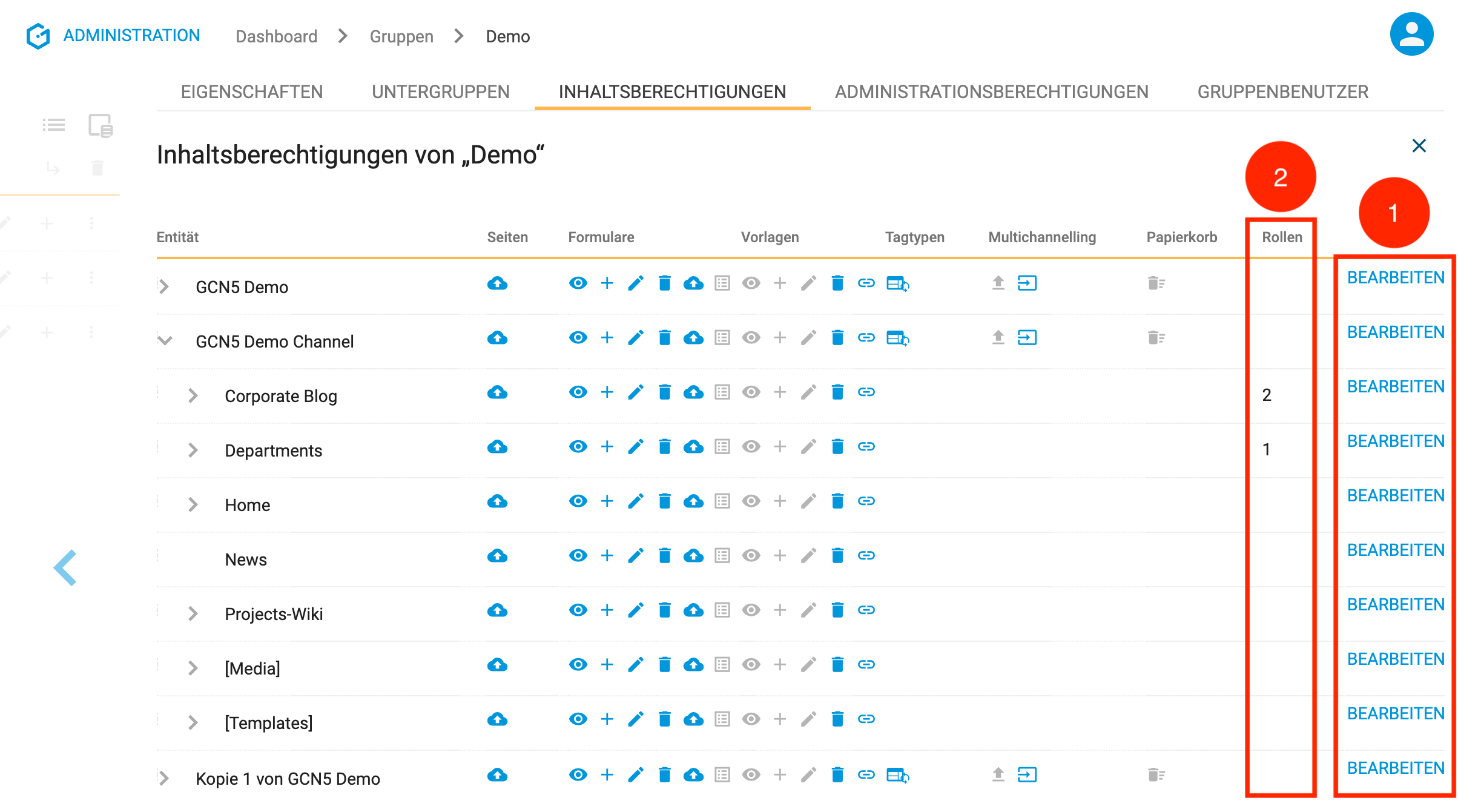Click the list view icon in left sidebar
Screen dimensions: 1458x812
coord(54,125)
